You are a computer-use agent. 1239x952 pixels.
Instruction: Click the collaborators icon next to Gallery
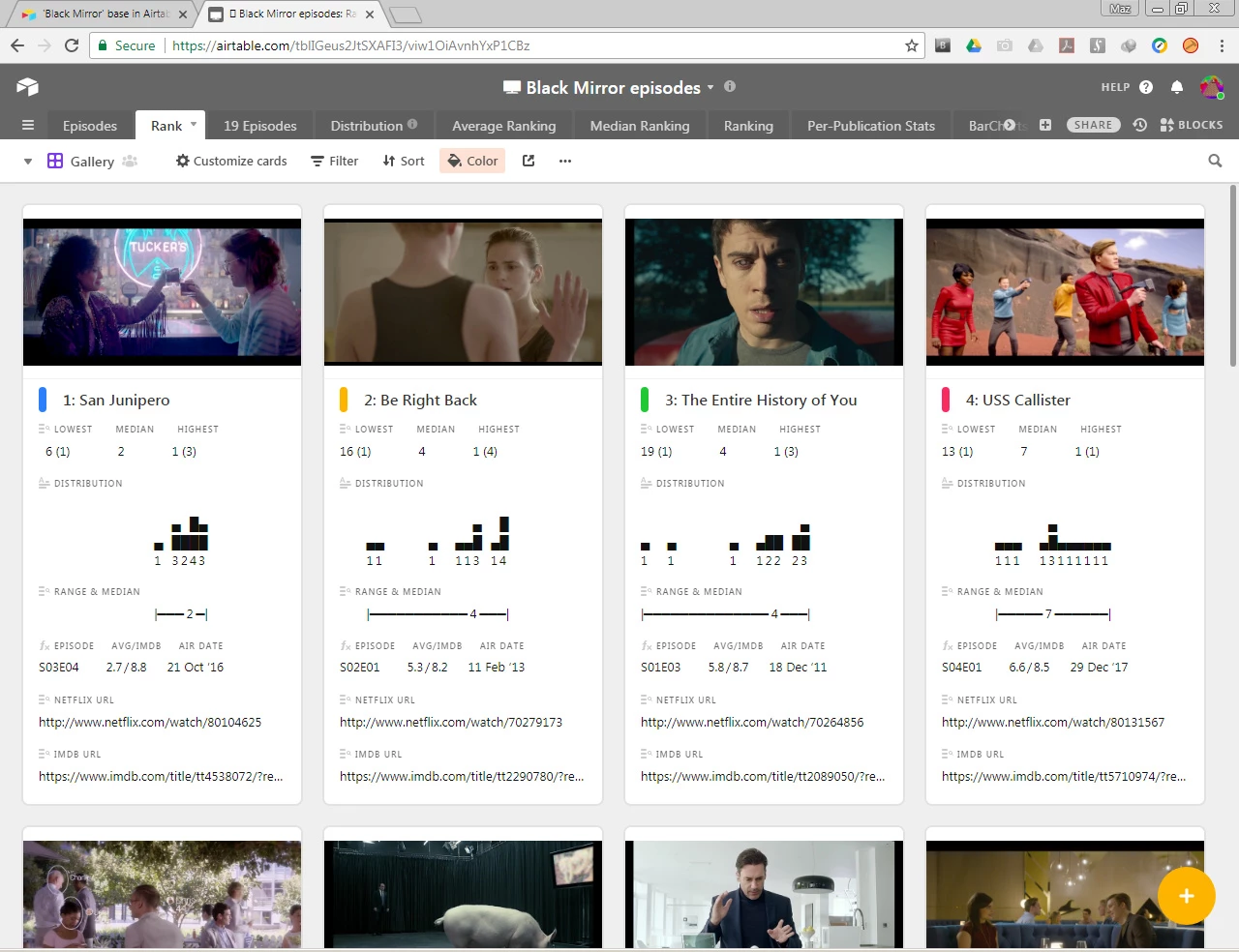point(130,161)
